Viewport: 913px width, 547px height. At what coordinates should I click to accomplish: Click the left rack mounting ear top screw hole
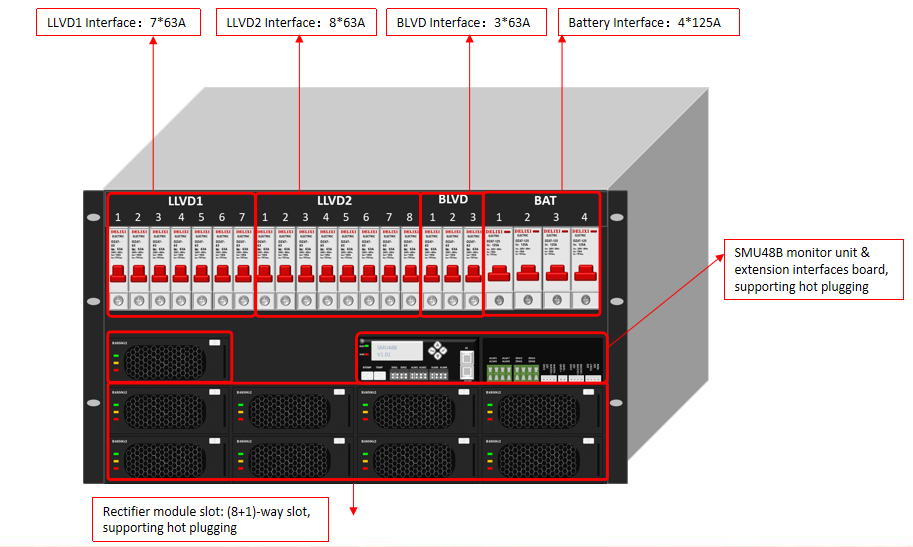(93, 213)
